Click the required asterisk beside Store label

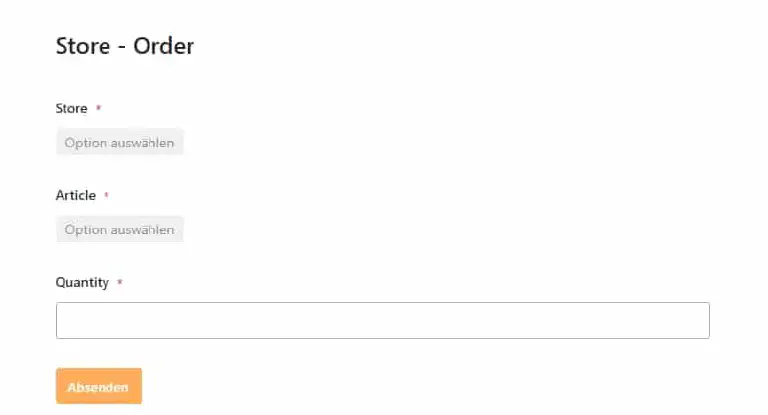point(98,107)
